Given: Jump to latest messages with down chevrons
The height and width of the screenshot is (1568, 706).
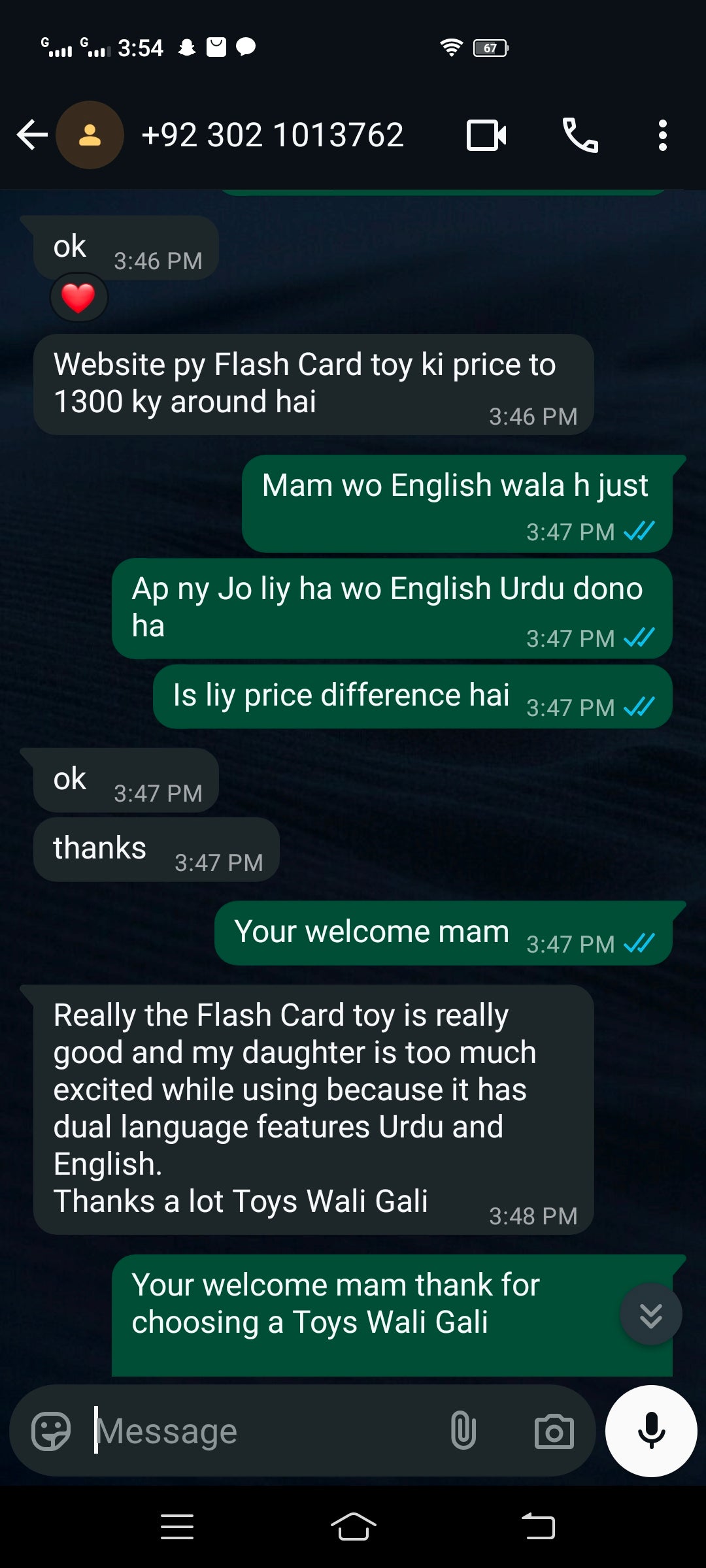Looking at the screenshot, I should click(x=651, y=1314).
